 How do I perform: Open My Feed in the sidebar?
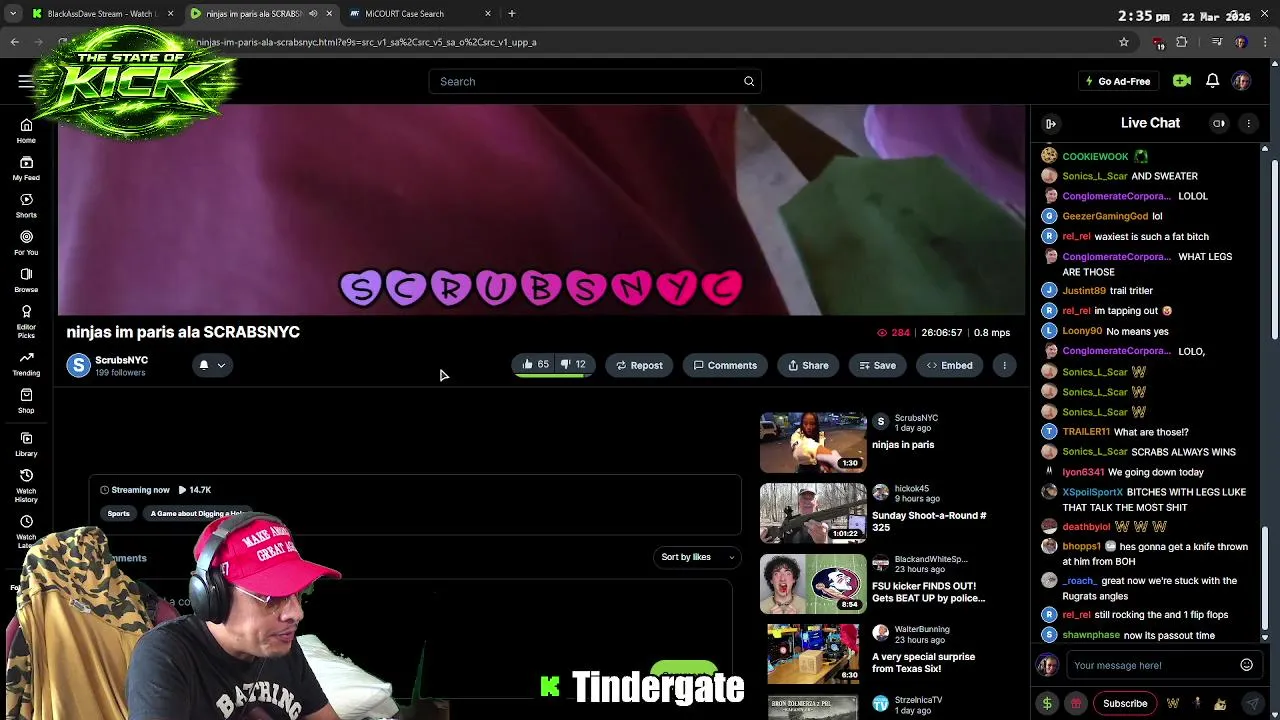[26, 167]
